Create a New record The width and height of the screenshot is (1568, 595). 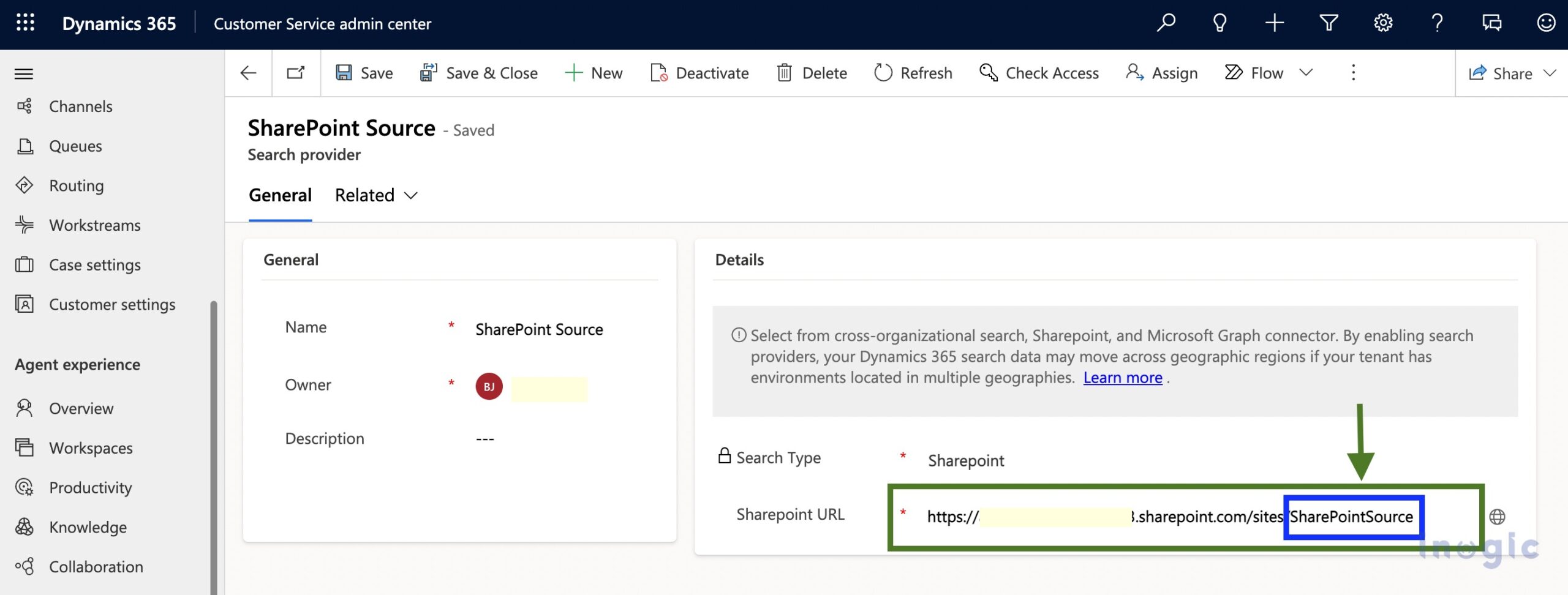click(594, 73)
